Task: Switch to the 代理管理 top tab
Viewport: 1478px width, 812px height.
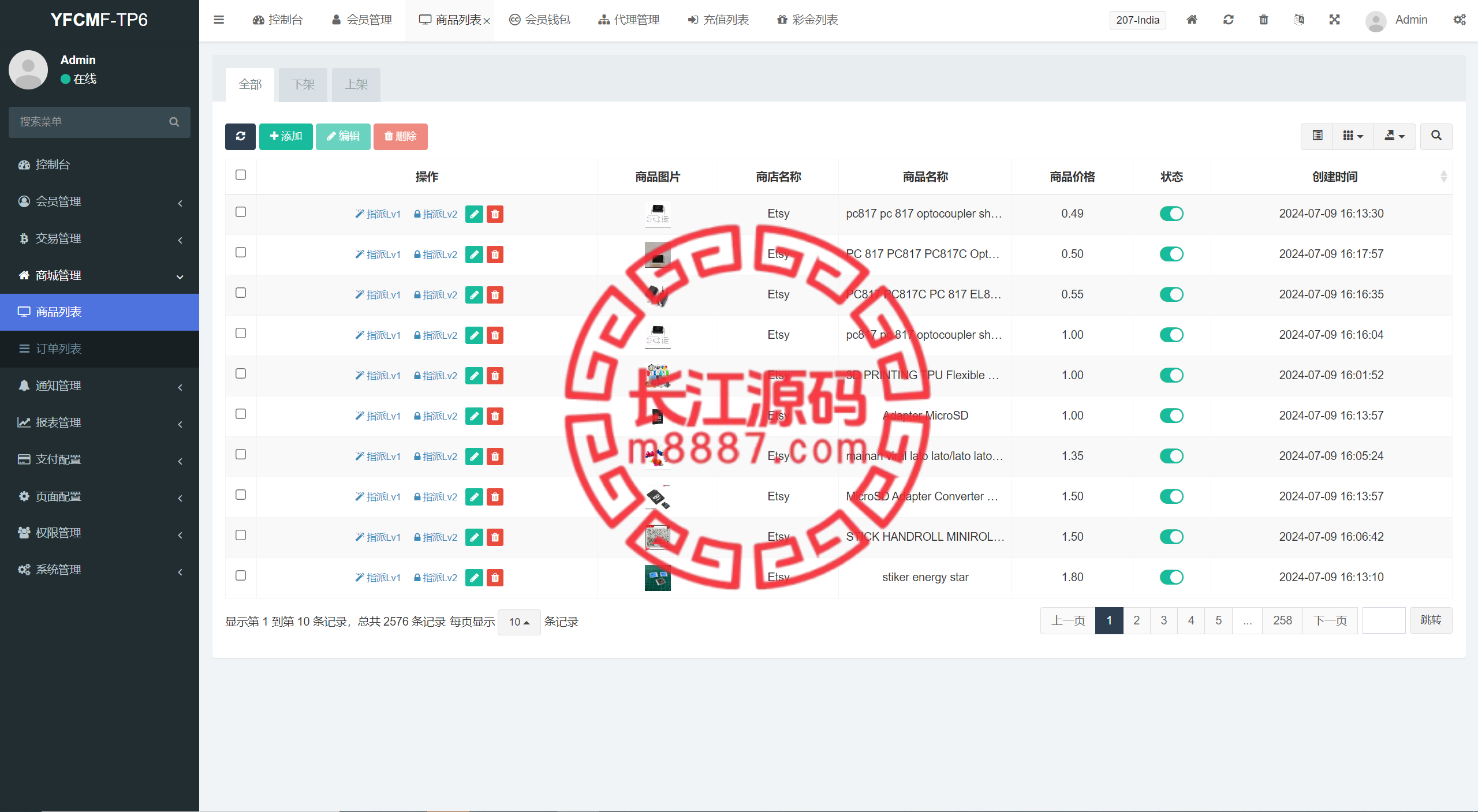Action: (x=629, y=20)
